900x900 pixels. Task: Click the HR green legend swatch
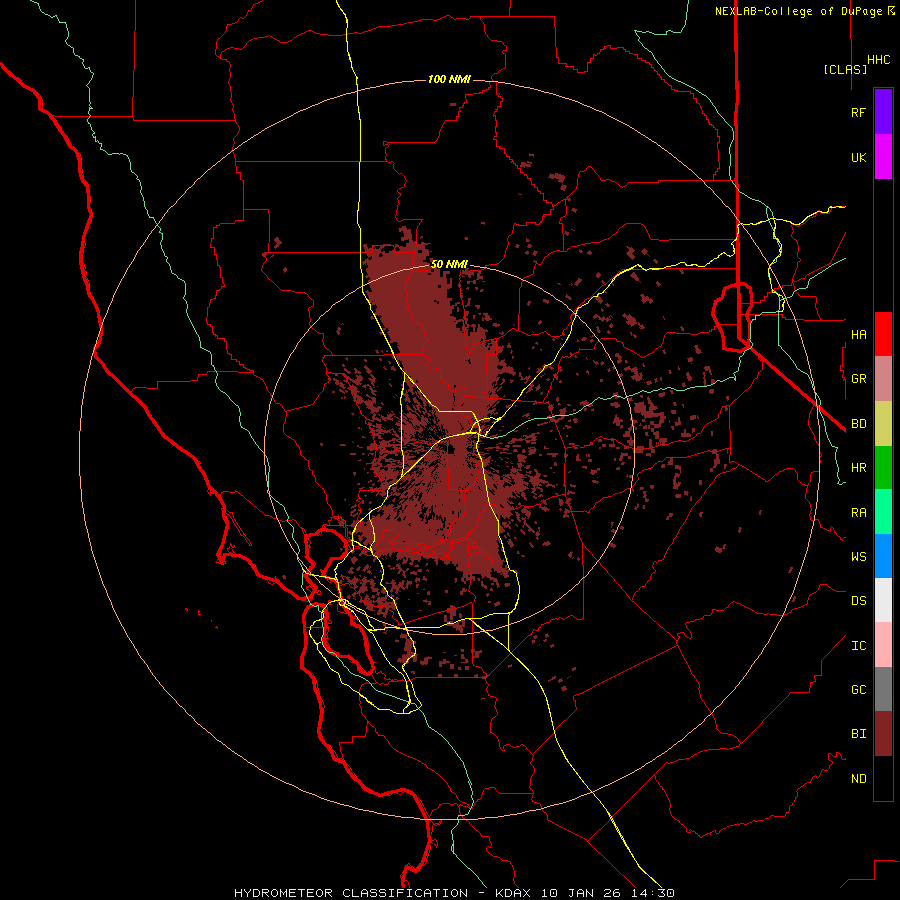883,468
